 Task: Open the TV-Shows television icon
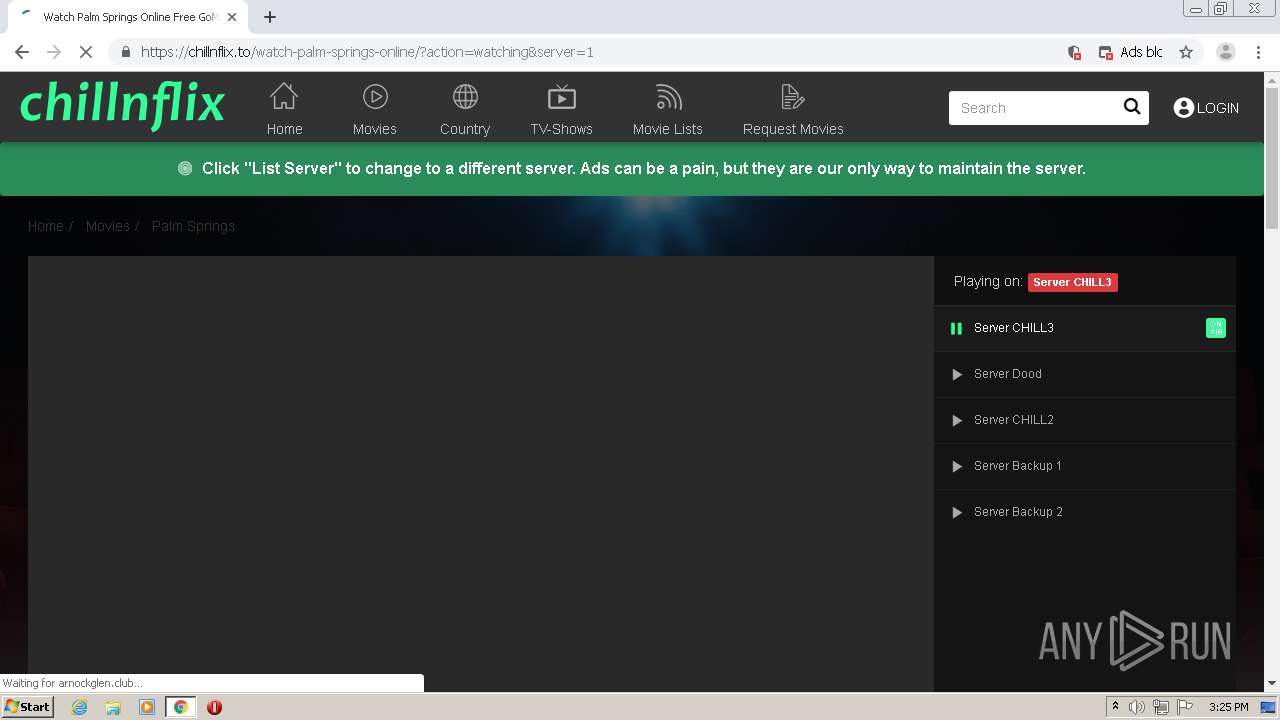click(562, 97)
